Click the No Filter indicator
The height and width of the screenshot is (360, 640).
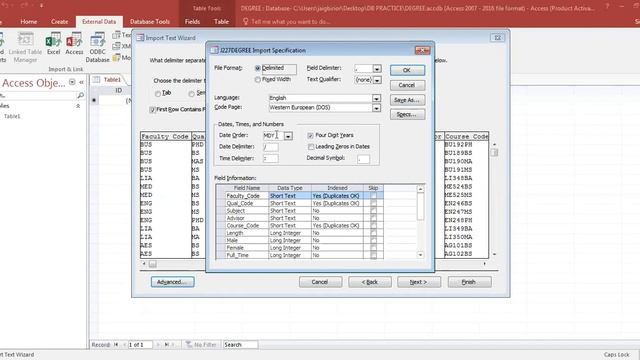[201, 345]
